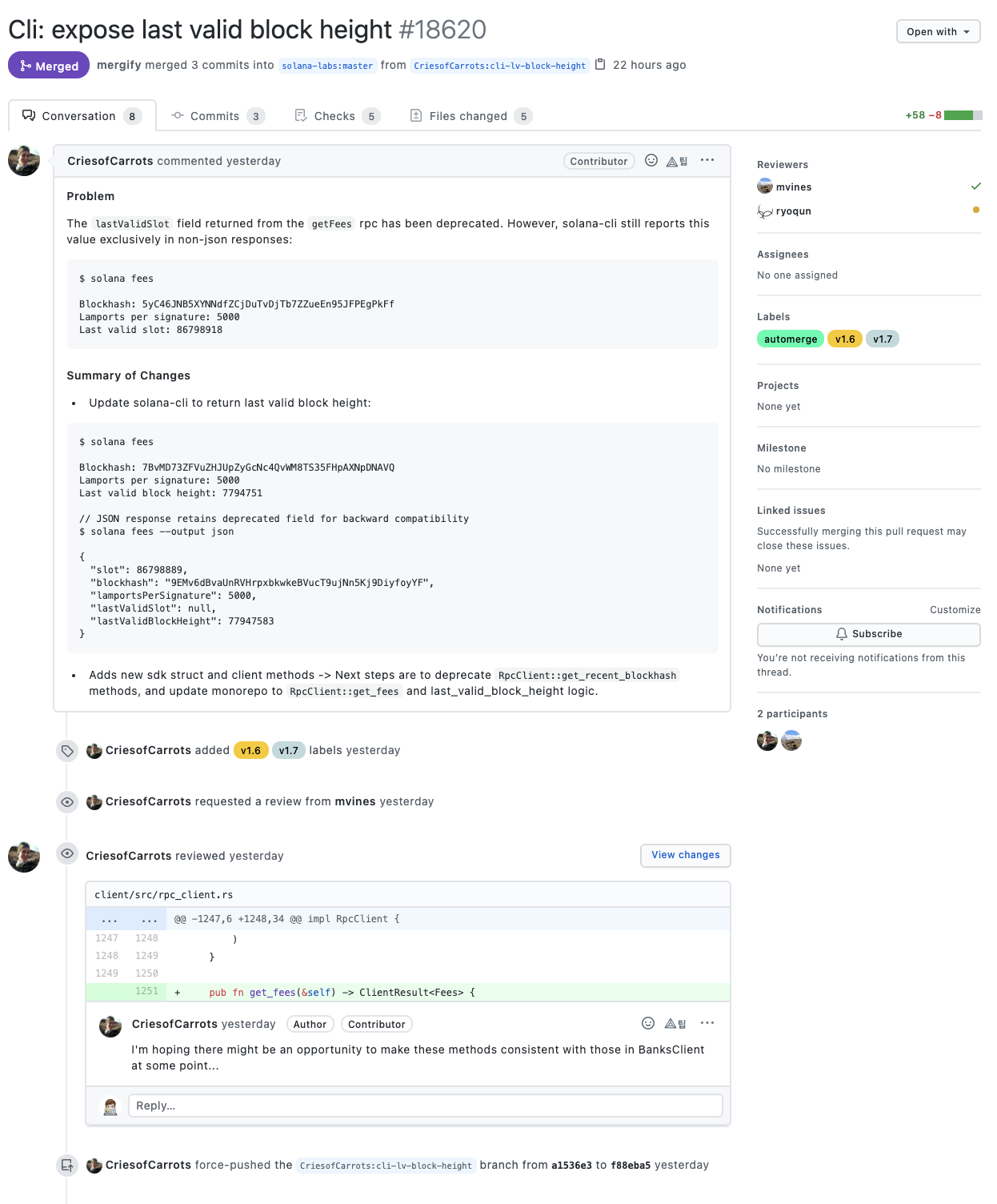
Task: Click Contributor badge on review comment
Action: coord(377,1024)
